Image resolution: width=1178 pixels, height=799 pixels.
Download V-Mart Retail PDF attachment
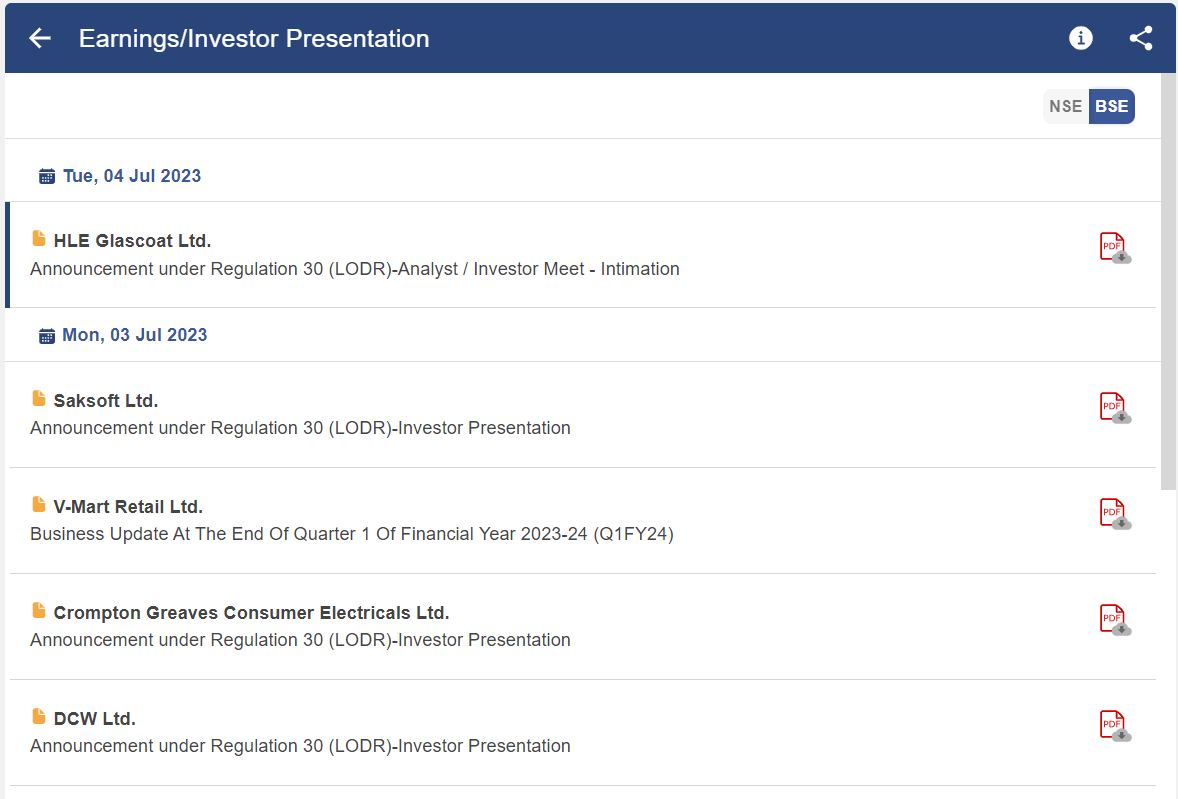(x=1115, y=514)
